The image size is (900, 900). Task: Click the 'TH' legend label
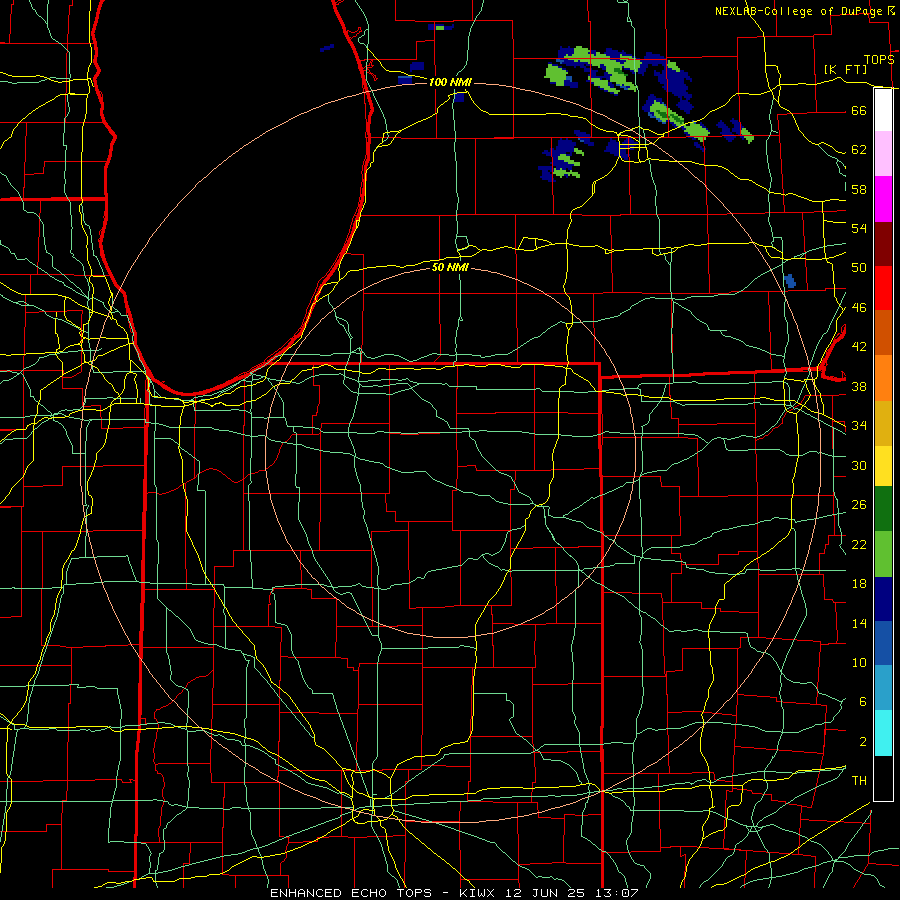[x=859, y=781]
